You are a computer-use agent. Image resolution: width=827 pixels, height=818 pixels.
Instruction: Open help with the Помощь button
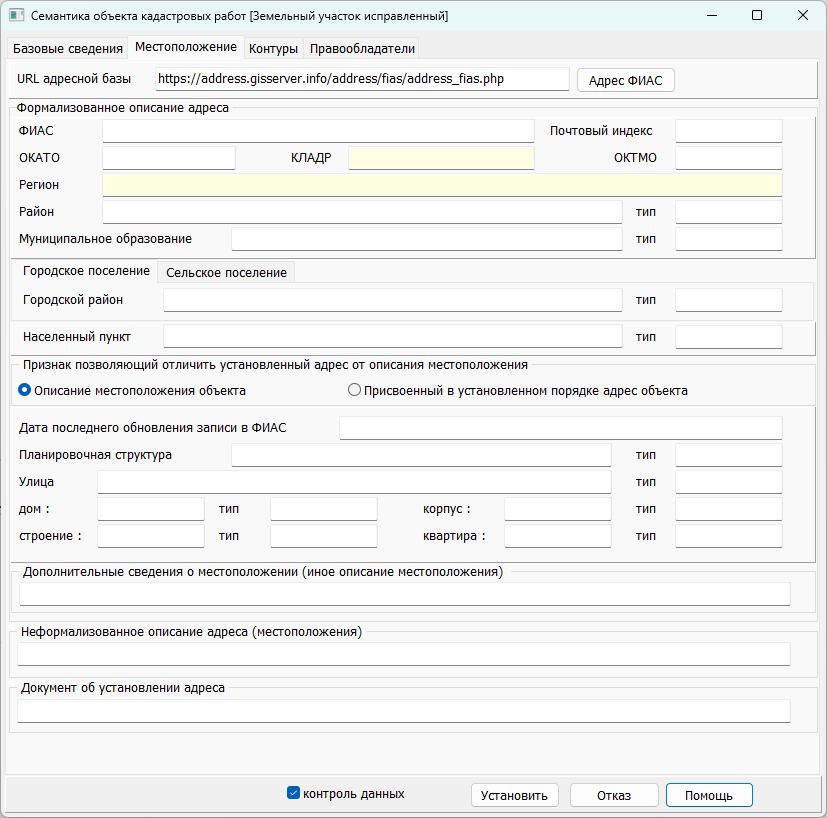[709, 795]
